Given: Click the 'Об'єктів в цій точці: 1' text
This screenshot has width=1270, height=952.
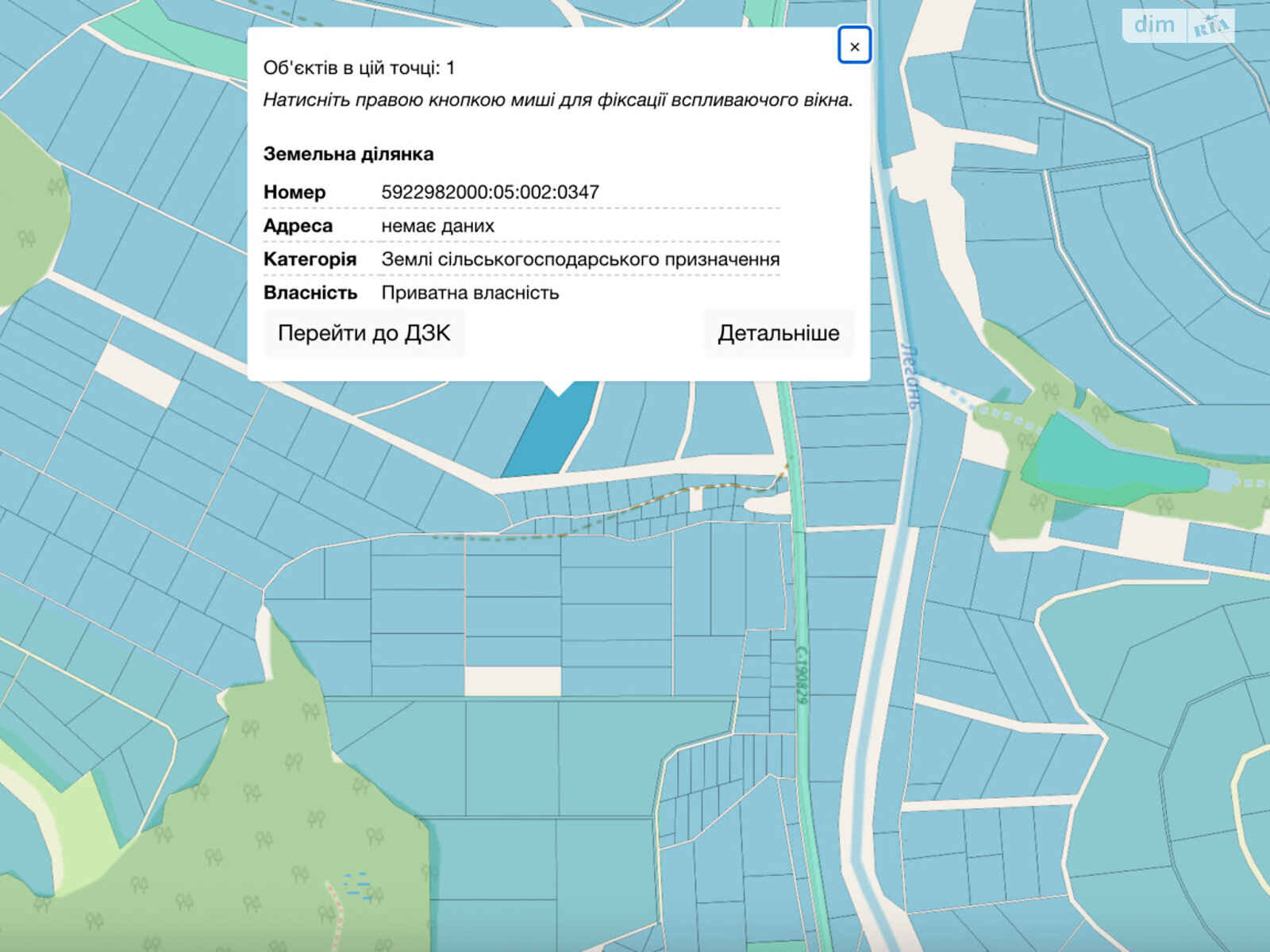Looking at the screenshot, I should [x=359, y=68].
